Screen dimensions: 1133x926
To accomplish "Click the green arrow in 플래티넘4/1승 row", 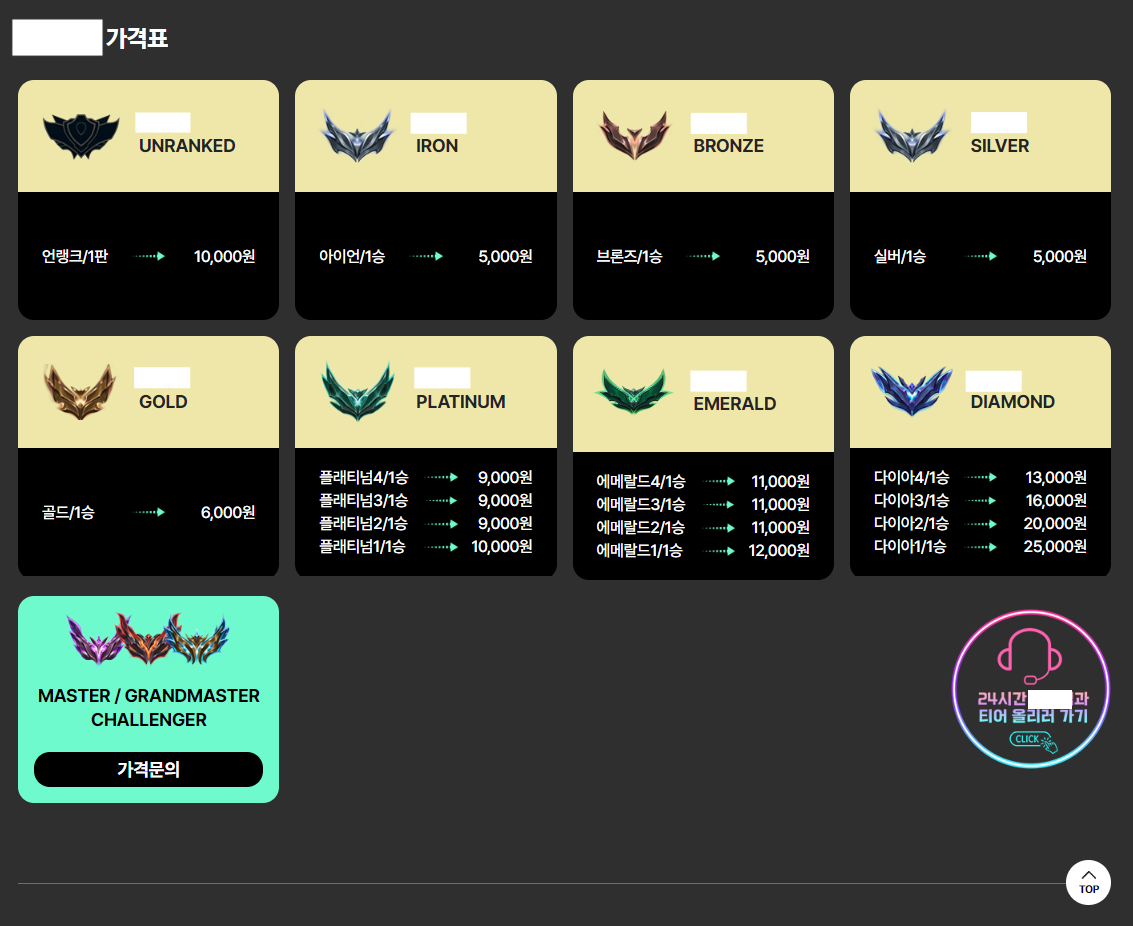I will coord(441,477).
